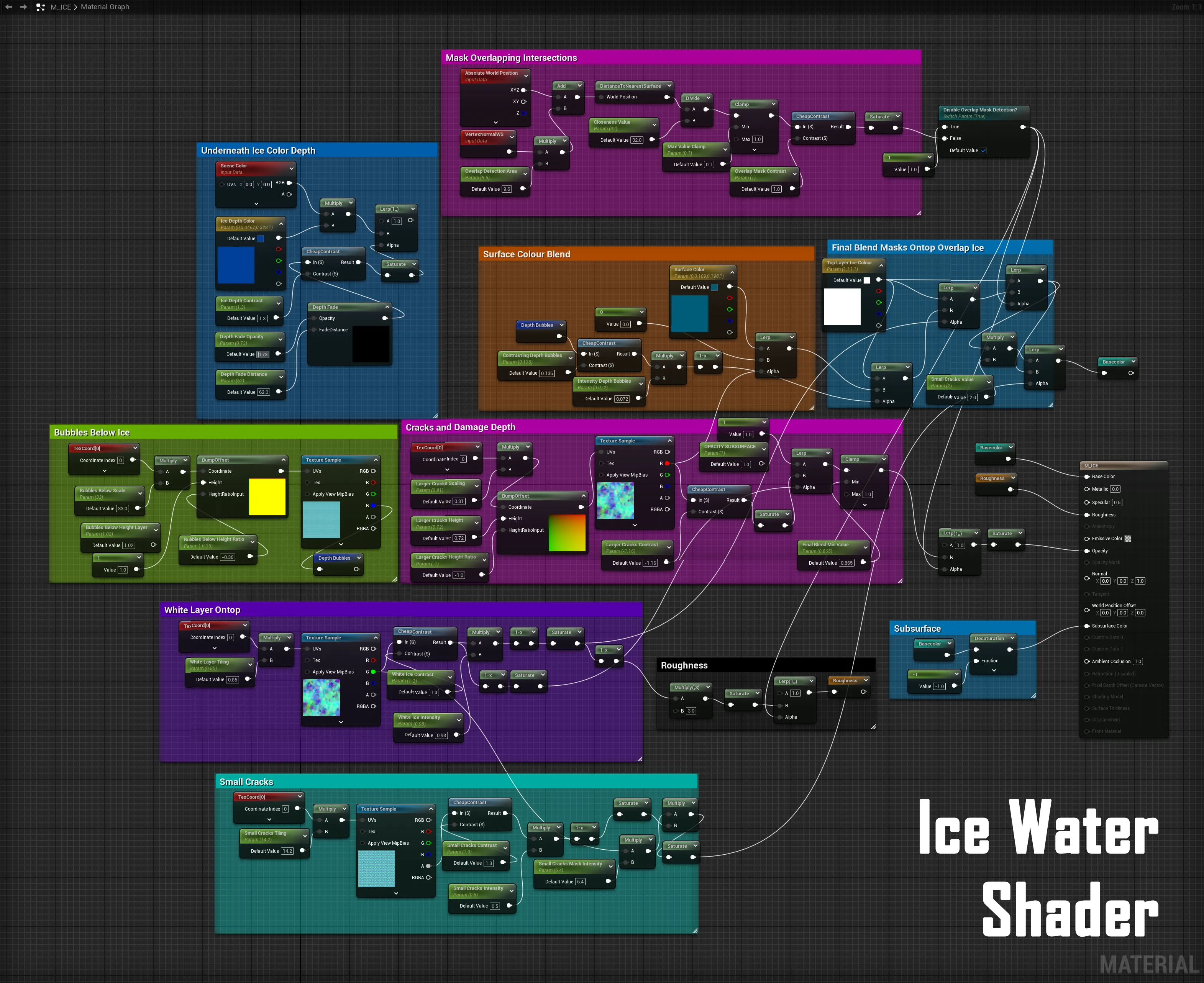Select the White Layer Ontop comment title

pos(202,610)
